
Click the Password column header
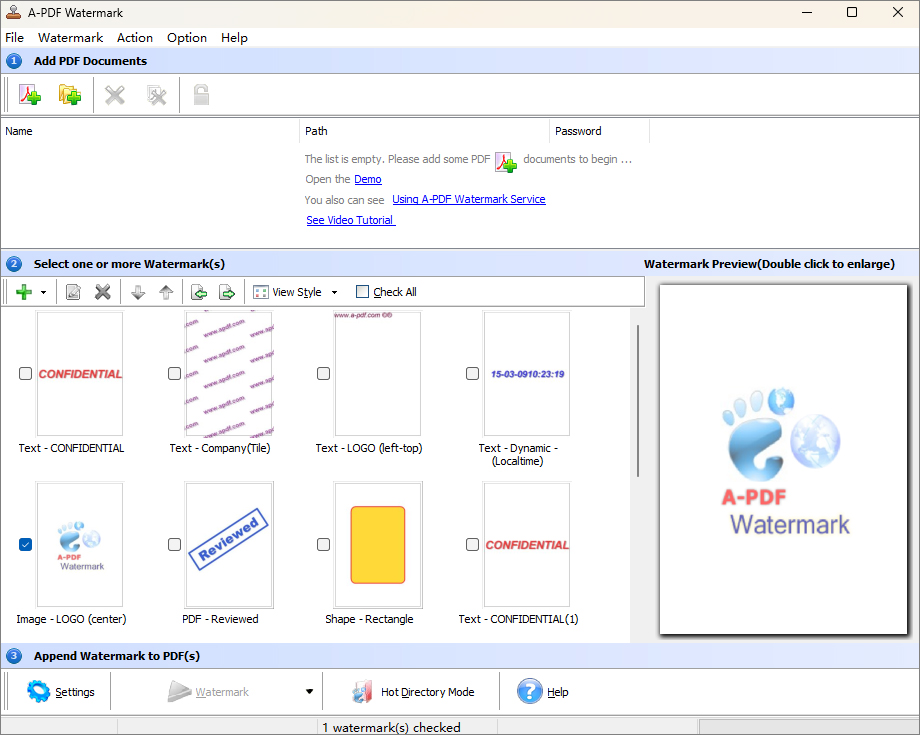click(599, 131)
